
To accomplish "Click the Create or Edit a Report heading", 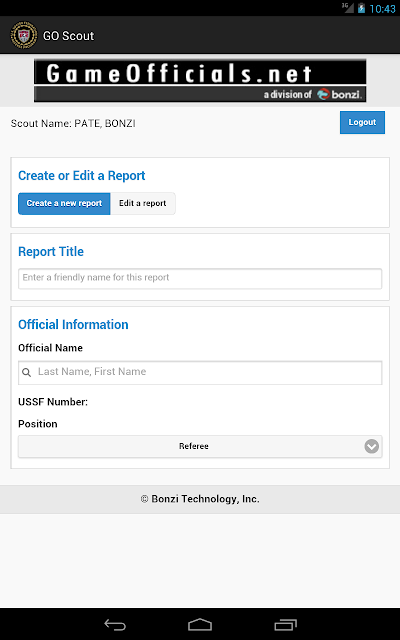I will point(82,176).
